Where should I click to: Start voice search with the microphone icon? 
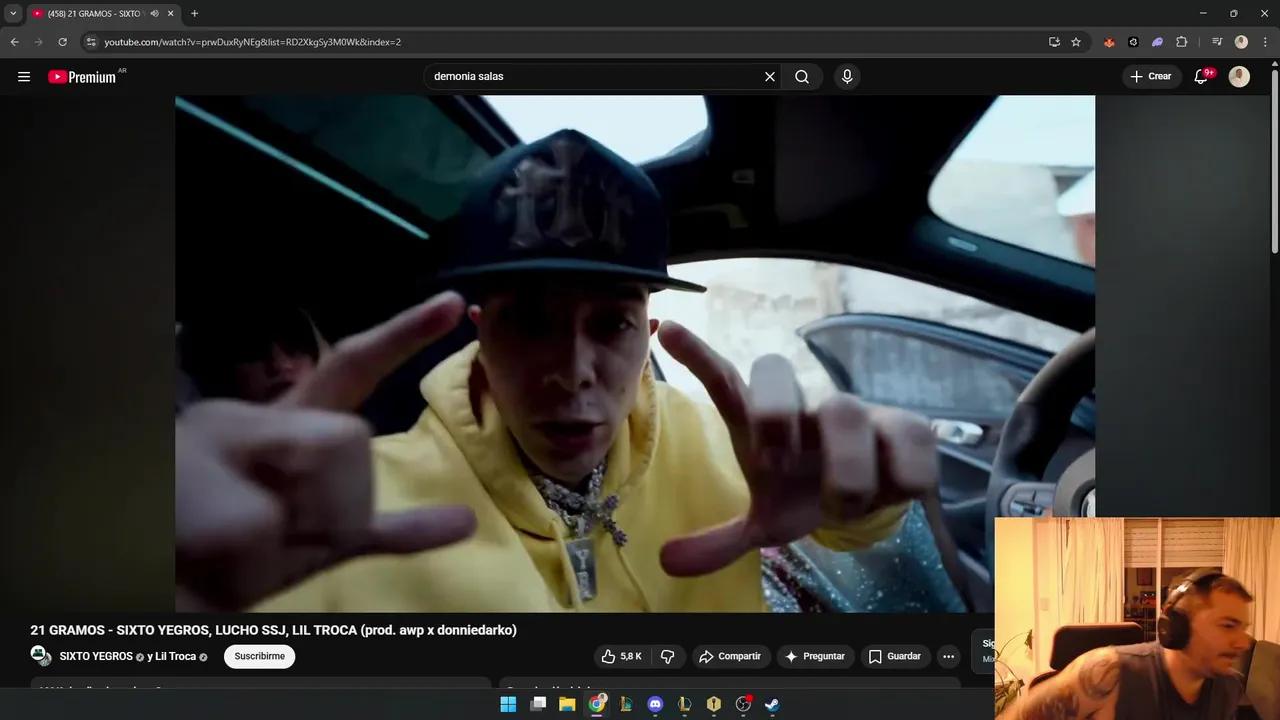click(847, 77)
